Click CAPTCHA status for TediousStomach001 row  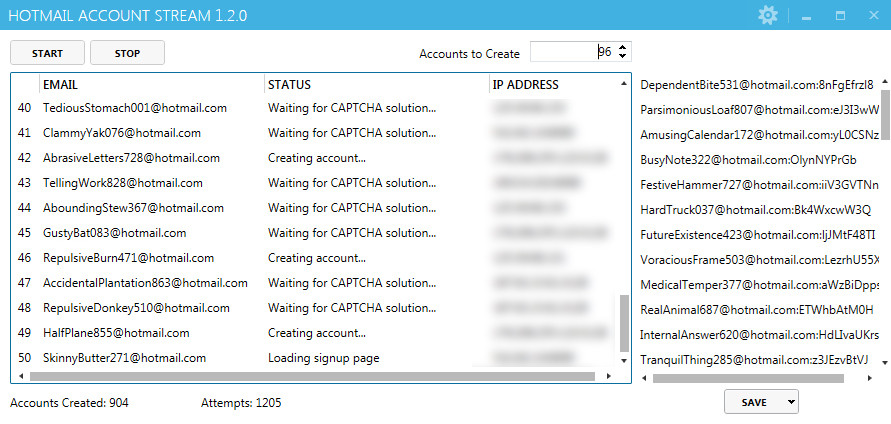352,107
